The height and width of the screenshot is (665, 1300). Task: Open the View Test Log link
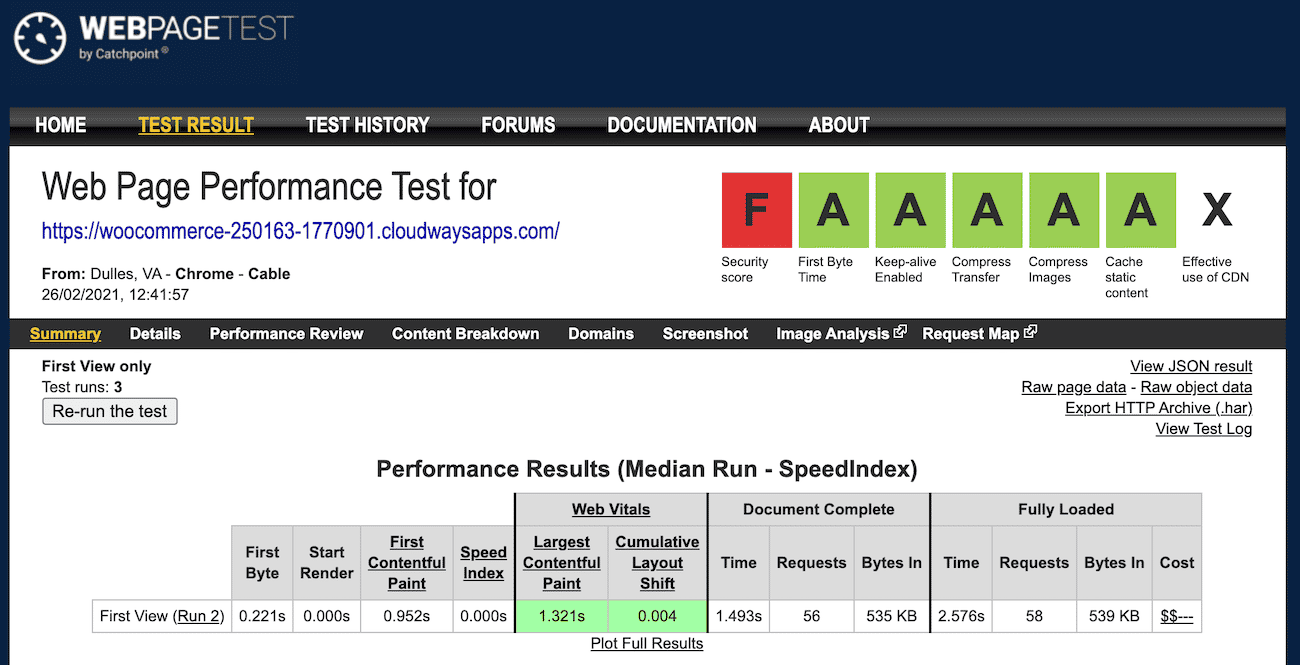(x=1204, y=429)
